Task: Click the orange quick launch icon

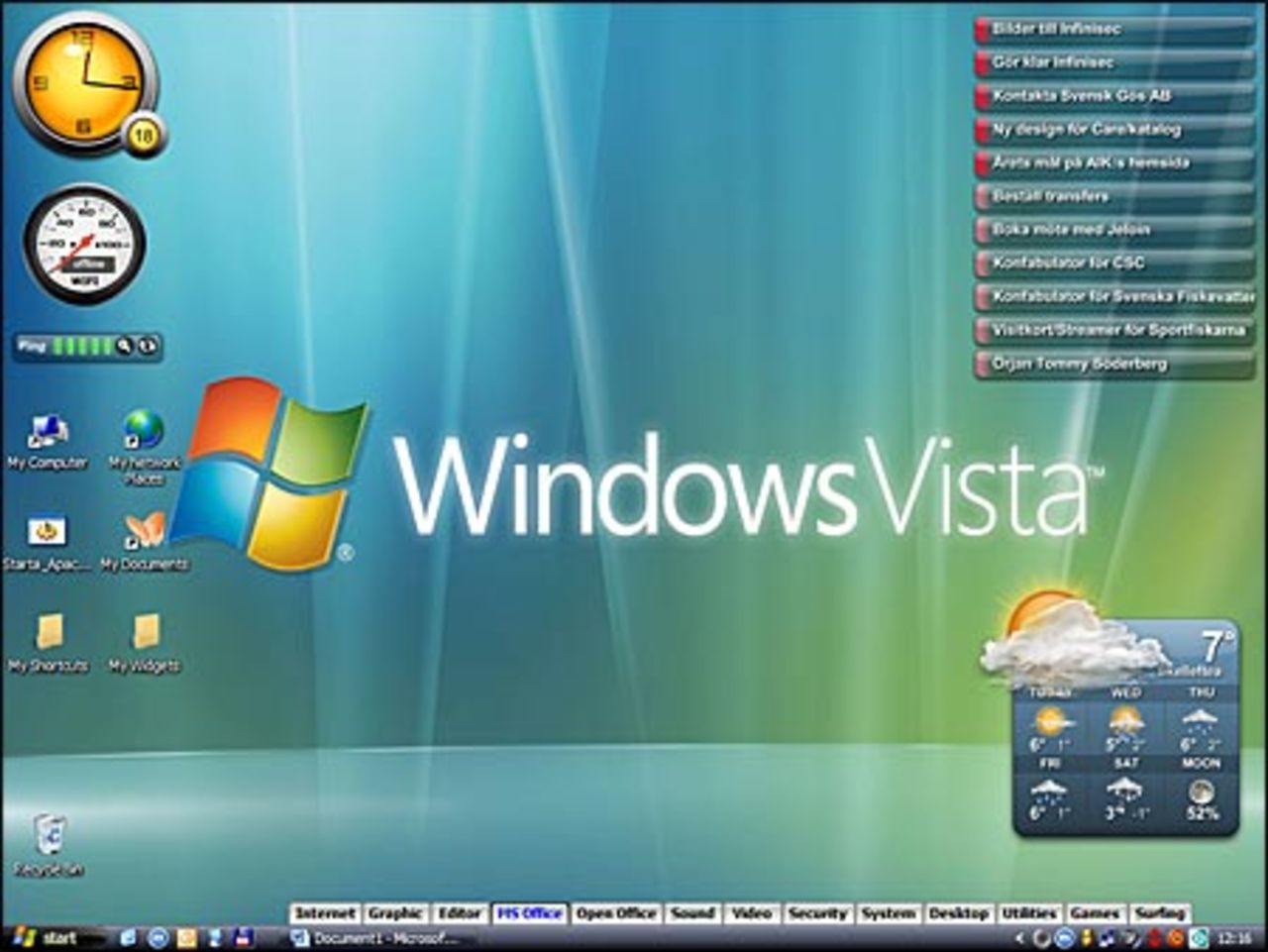Action: click(x=186, y=937)
